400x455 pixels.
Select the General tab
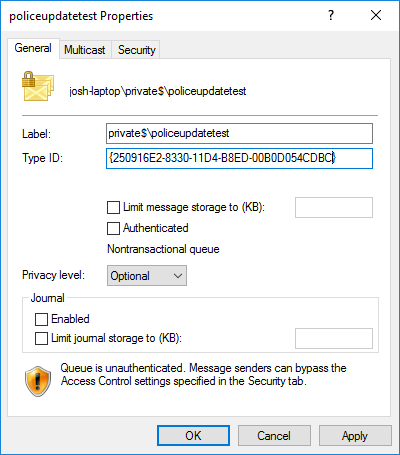coord(33,48)
